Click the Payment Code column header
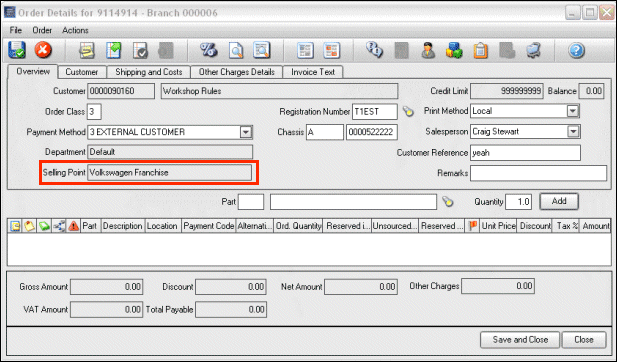The width and height of the screenshot is (617, 362). click(209, 226)
